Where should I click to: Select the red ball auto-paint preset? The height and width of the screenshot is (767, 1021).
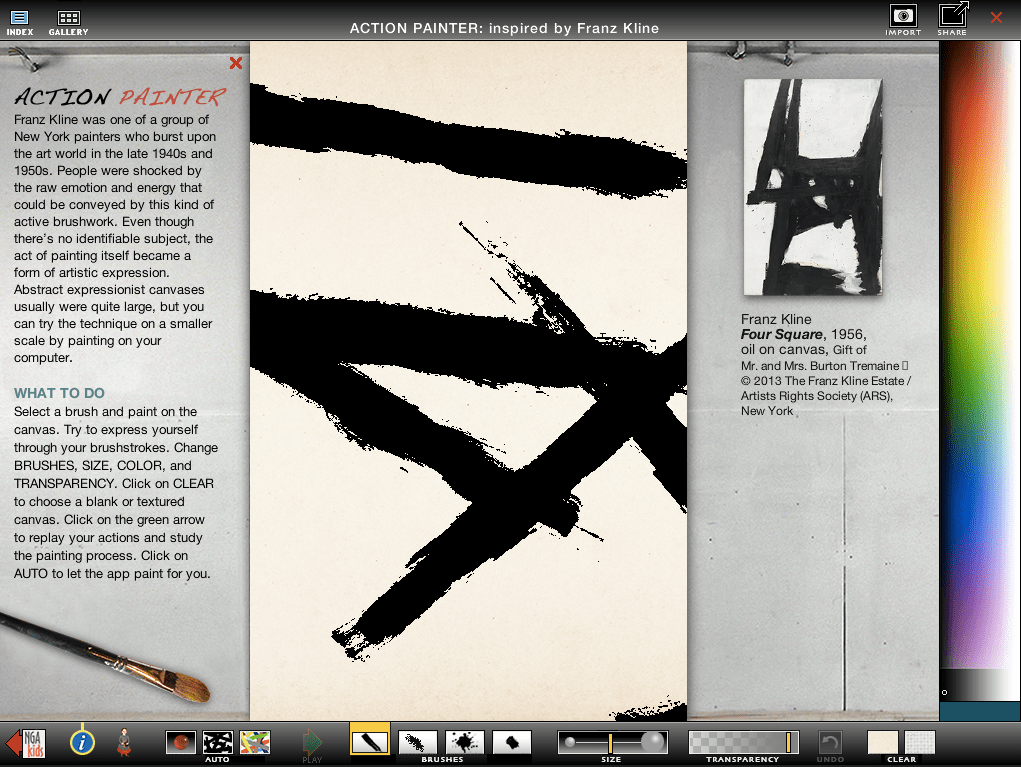180,742
